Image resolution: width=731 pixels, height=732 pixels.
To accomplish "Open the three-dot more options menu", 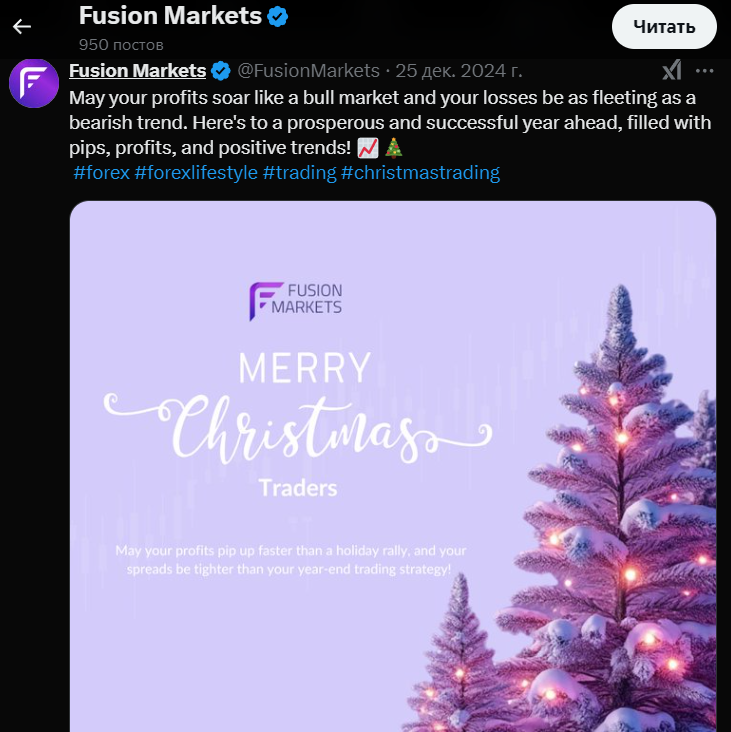I will coord(705,71).
